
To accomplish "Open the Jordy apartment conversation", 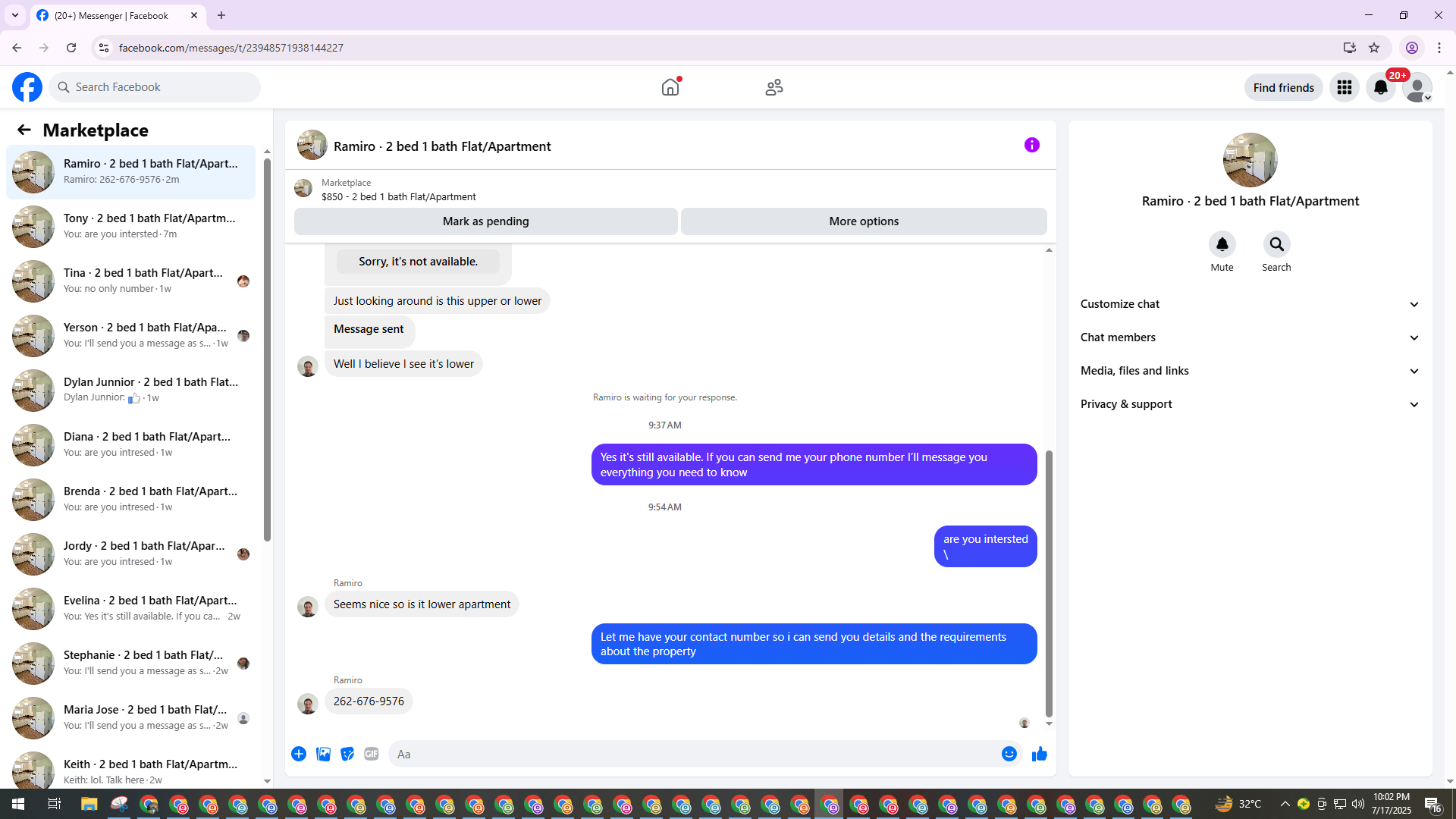I will [x=130, y=554].
